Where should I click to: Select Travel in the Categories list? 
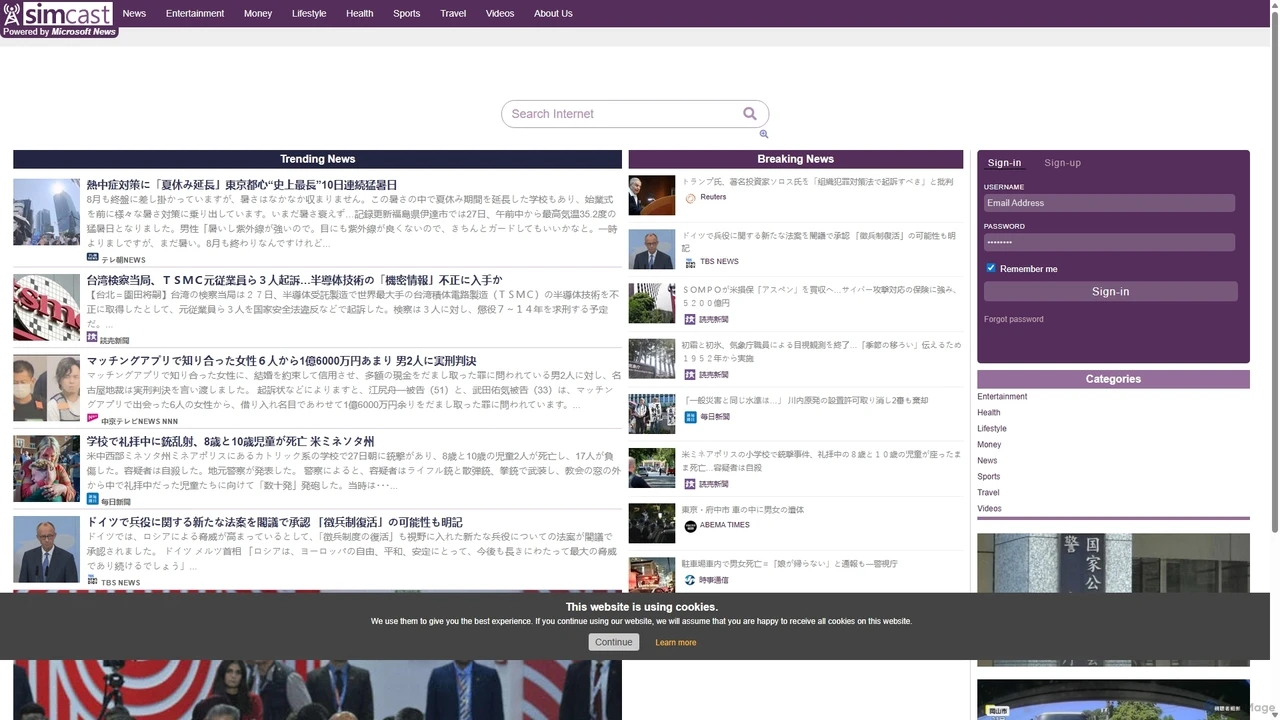pyautogui.click(x=988, y=493)
